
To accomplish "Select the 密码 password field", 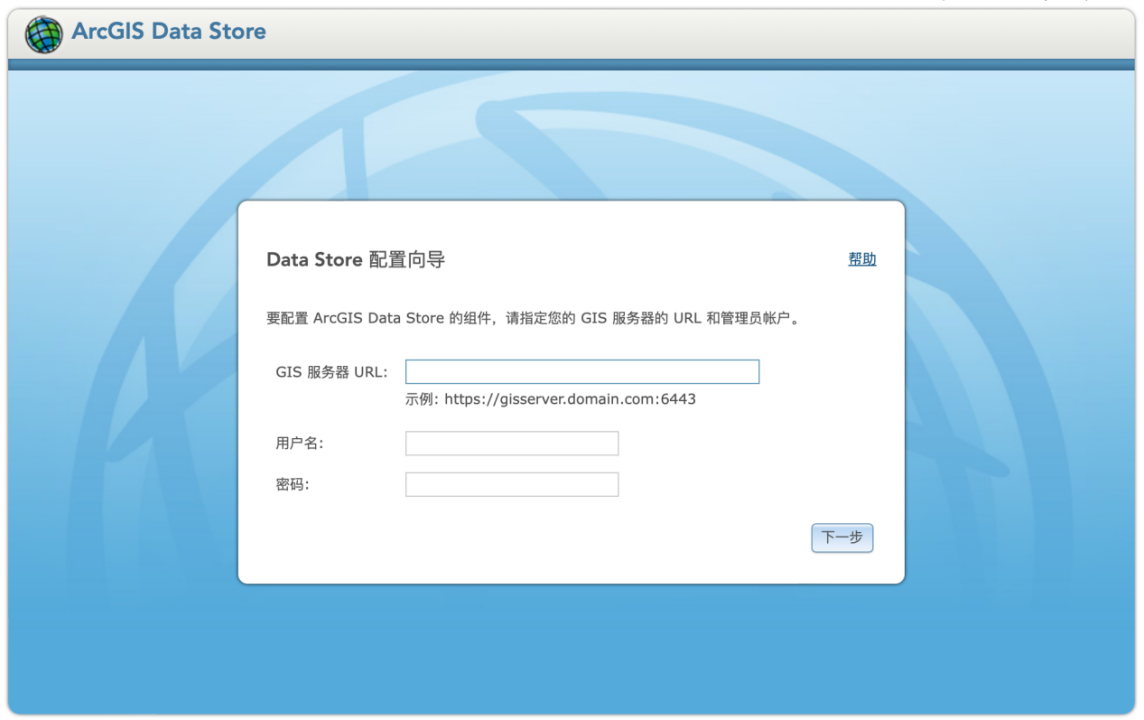I will point(512,484).
